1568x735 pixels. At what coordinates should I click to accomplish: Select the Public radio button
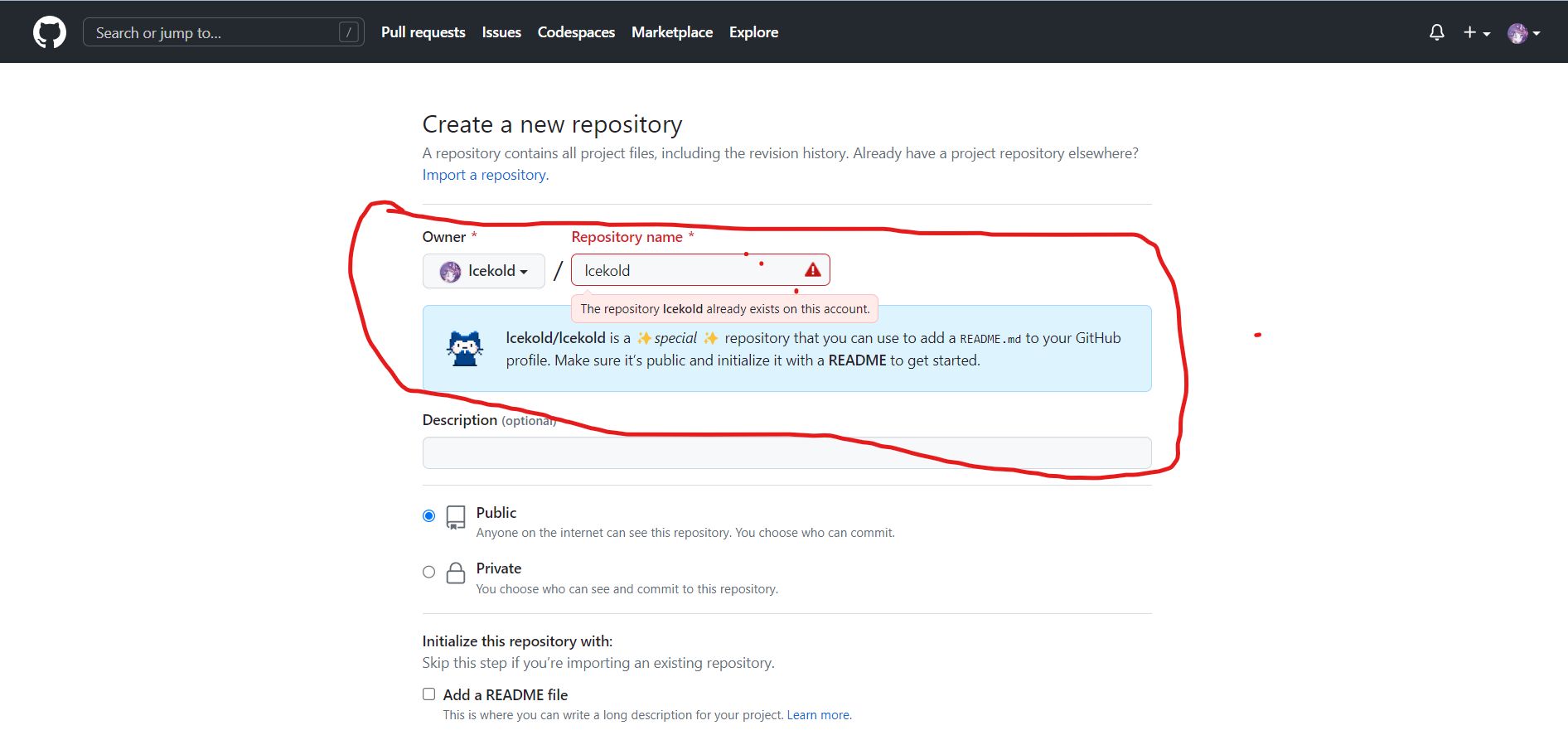428,515
